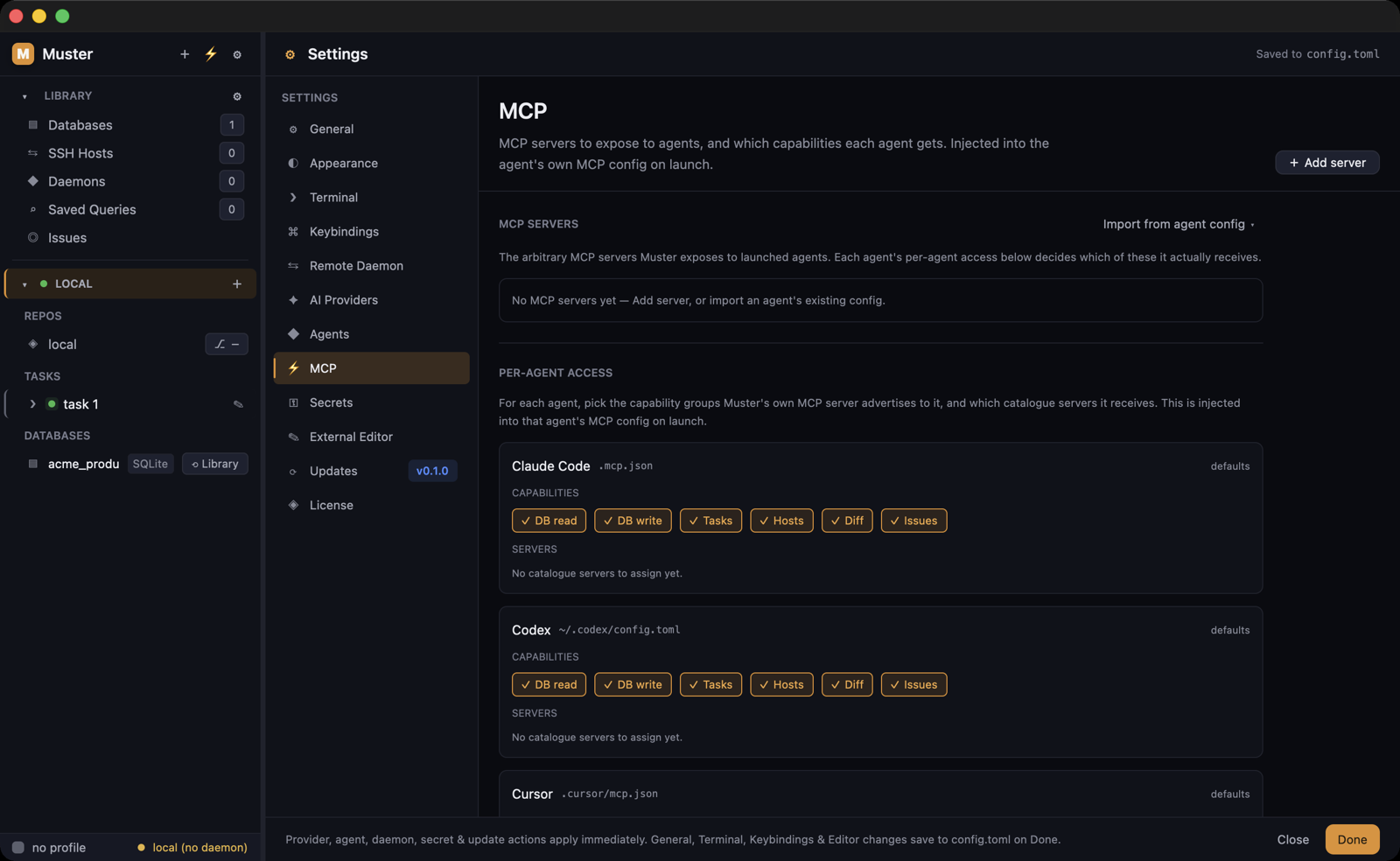
Task: Open settings gear in Muster header
Action: 237,54
